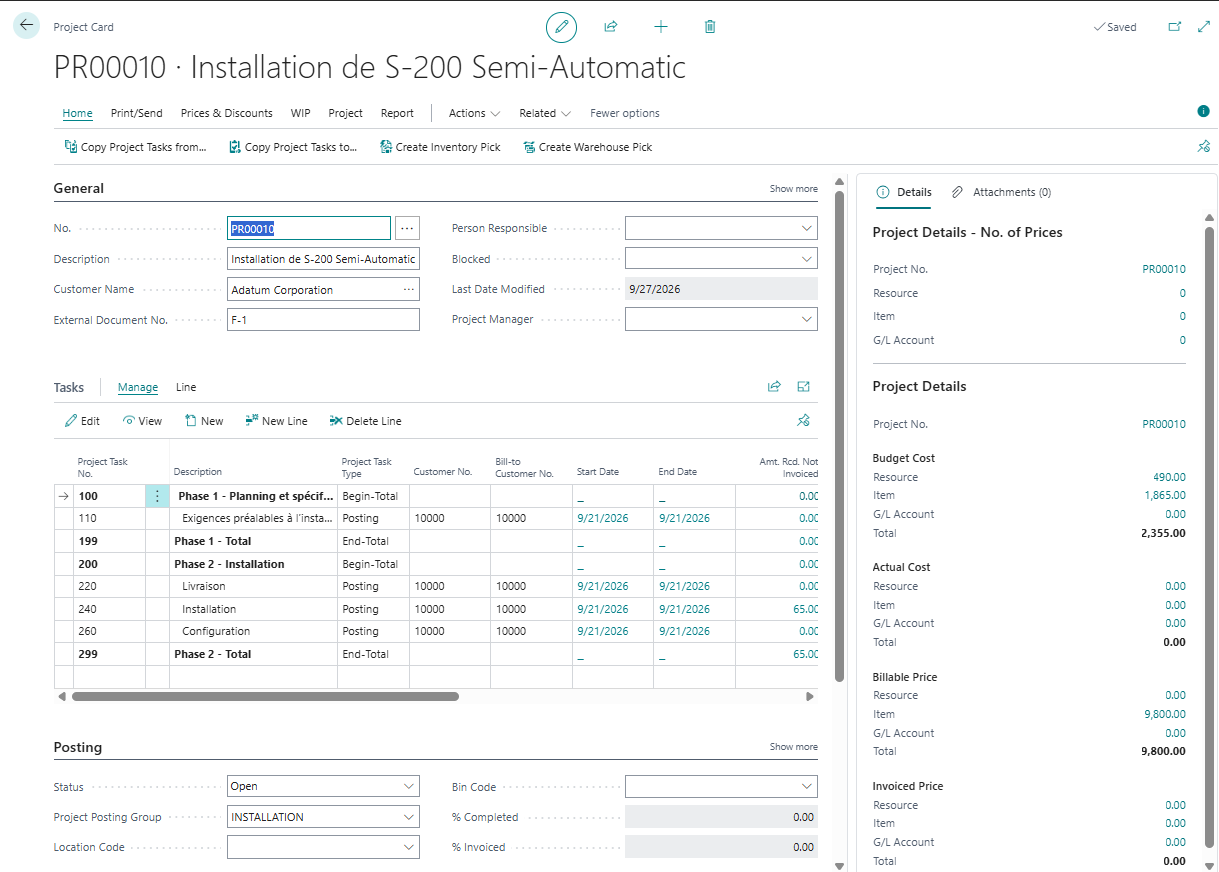Screen dimensions: 1219x872
Task: Click Copy Project Tasks to action
Action: pos(293,147)
